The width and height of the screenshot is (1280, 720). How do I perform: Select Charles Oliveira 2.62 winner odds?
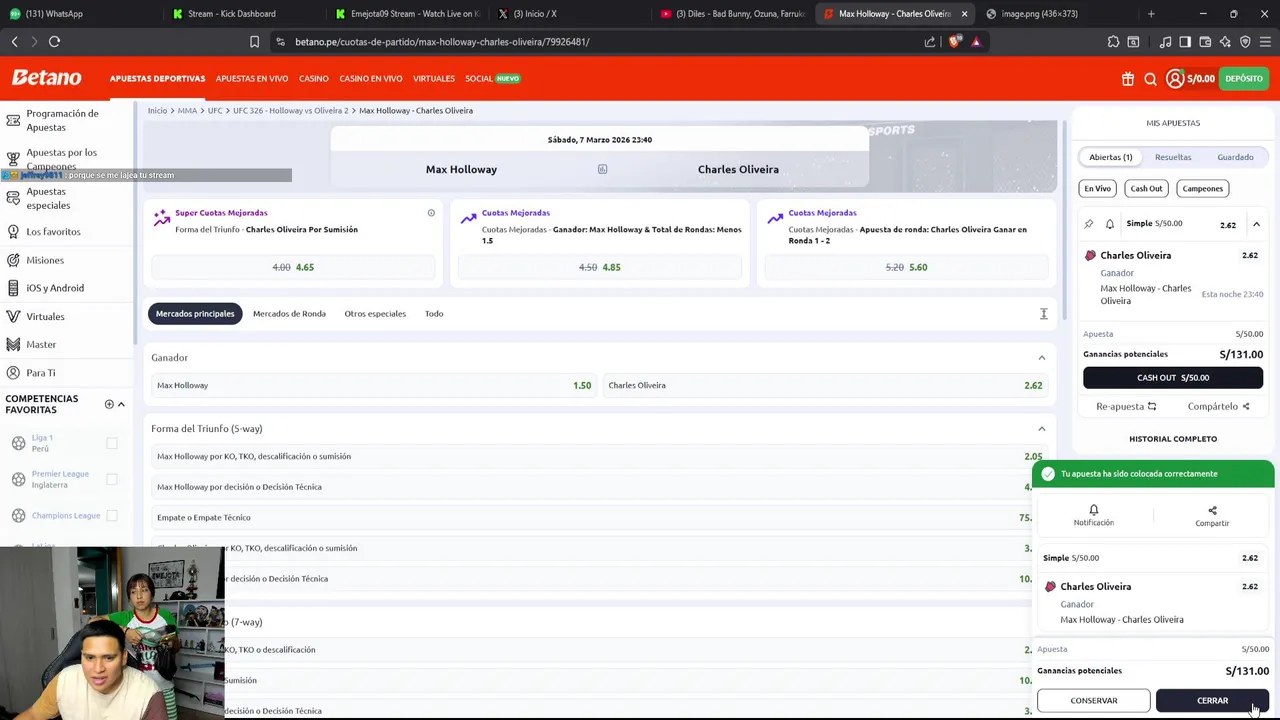click(826, 385)
